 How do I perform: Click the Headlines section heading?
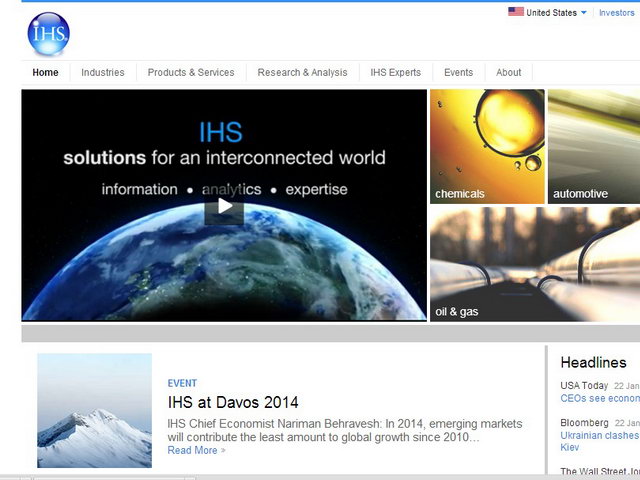[593, 362]
